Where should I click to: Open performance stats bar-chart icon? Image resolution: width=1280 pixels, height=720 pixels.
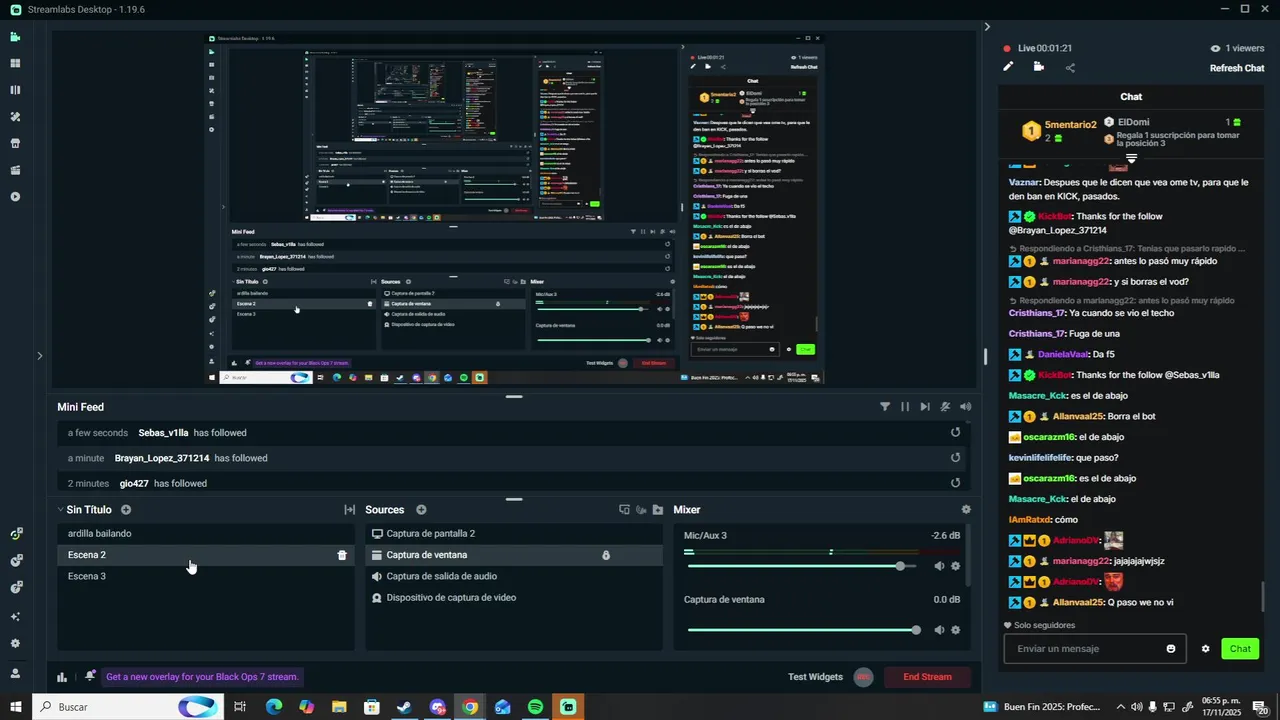[62, 677]
